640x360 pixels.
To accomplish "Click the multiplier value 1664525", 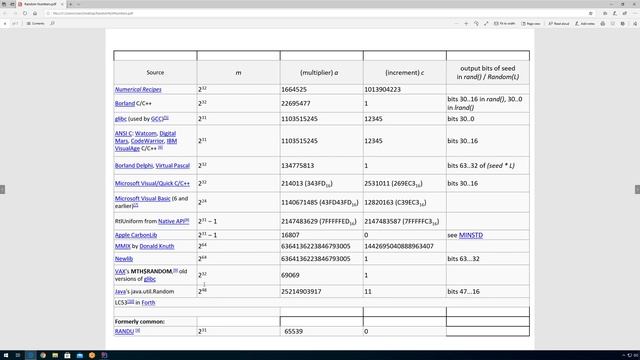I will tap(294, 89).
